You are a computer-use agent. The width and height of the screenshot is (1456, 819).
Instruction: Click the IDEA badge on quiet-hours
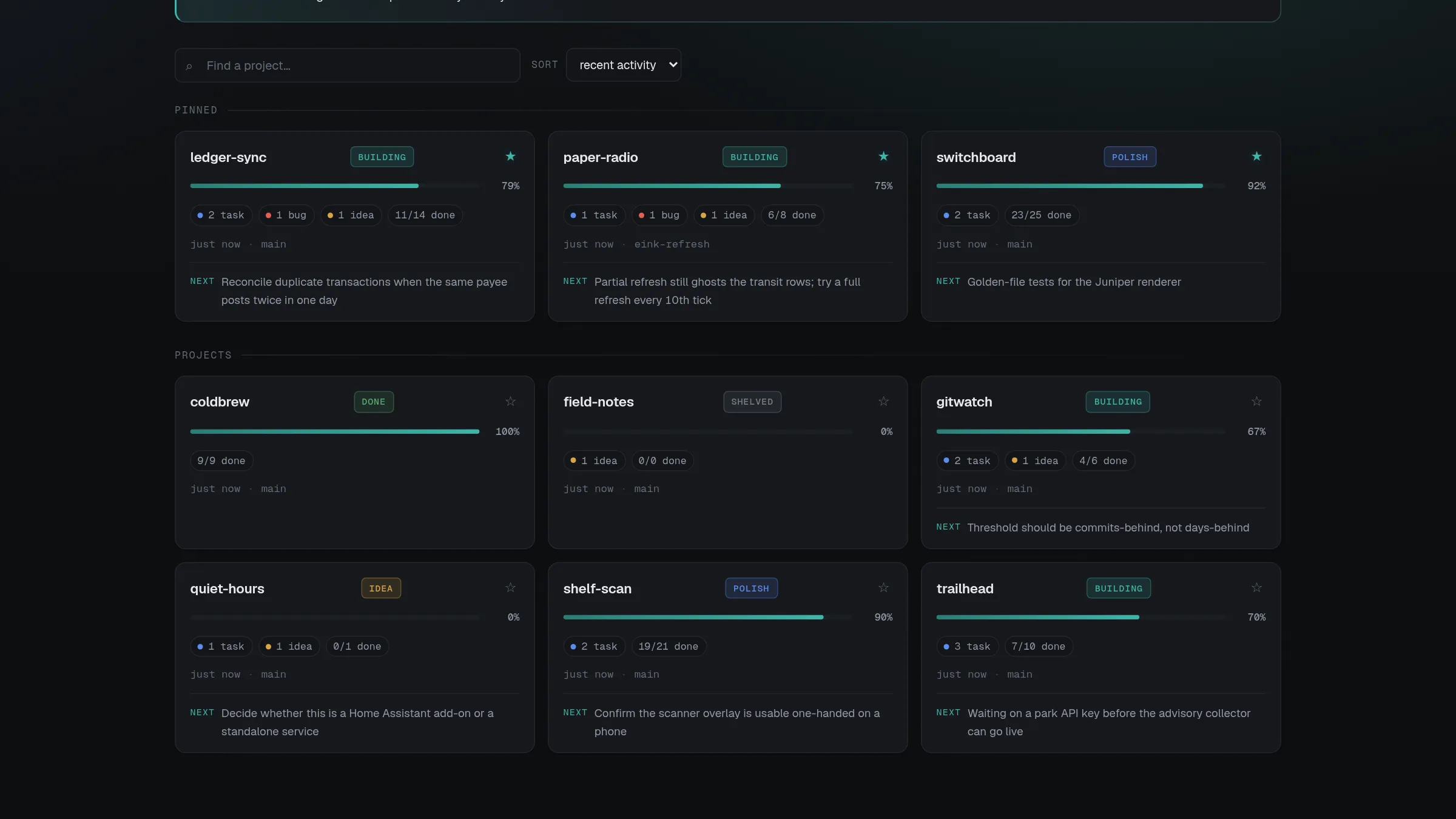pos(381,588)
